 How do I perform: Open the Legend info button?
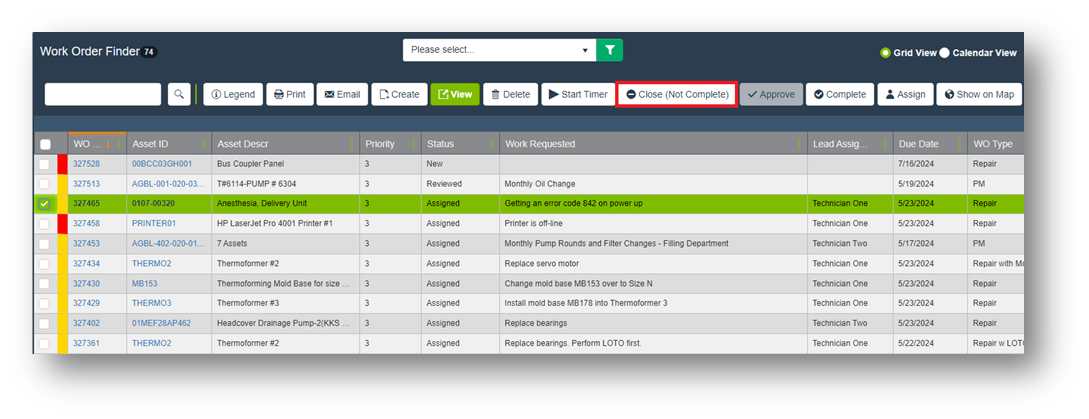pyautogui.click(x=233, y=94)
